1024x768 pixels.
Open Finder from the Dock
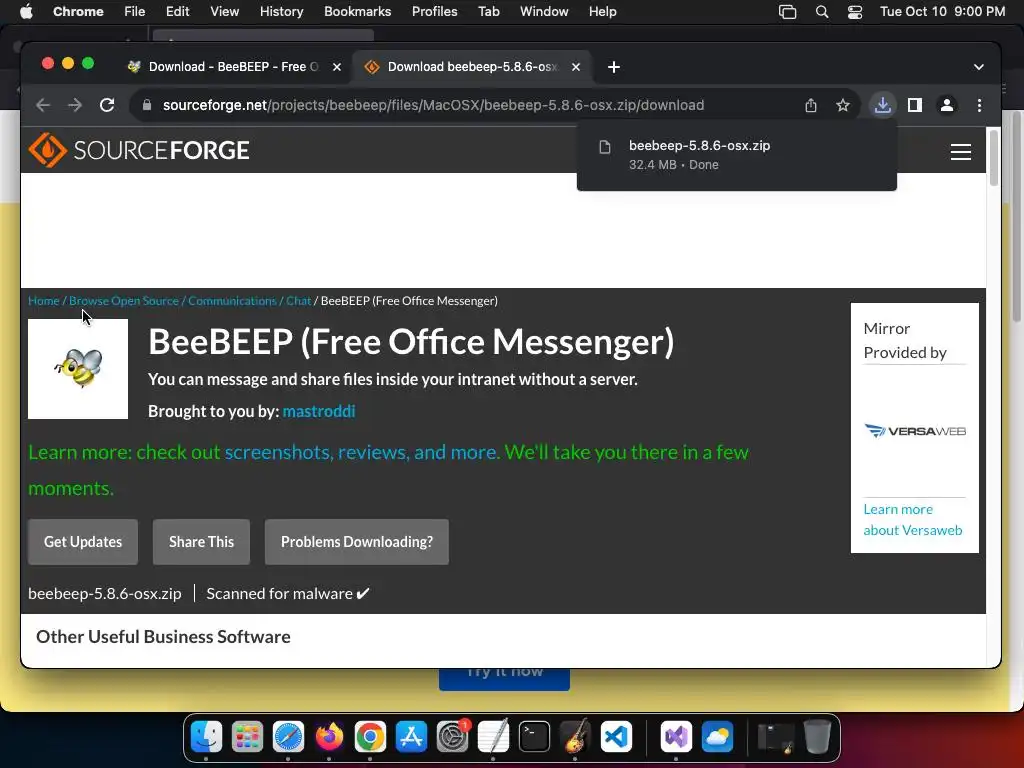click(206, 737)
